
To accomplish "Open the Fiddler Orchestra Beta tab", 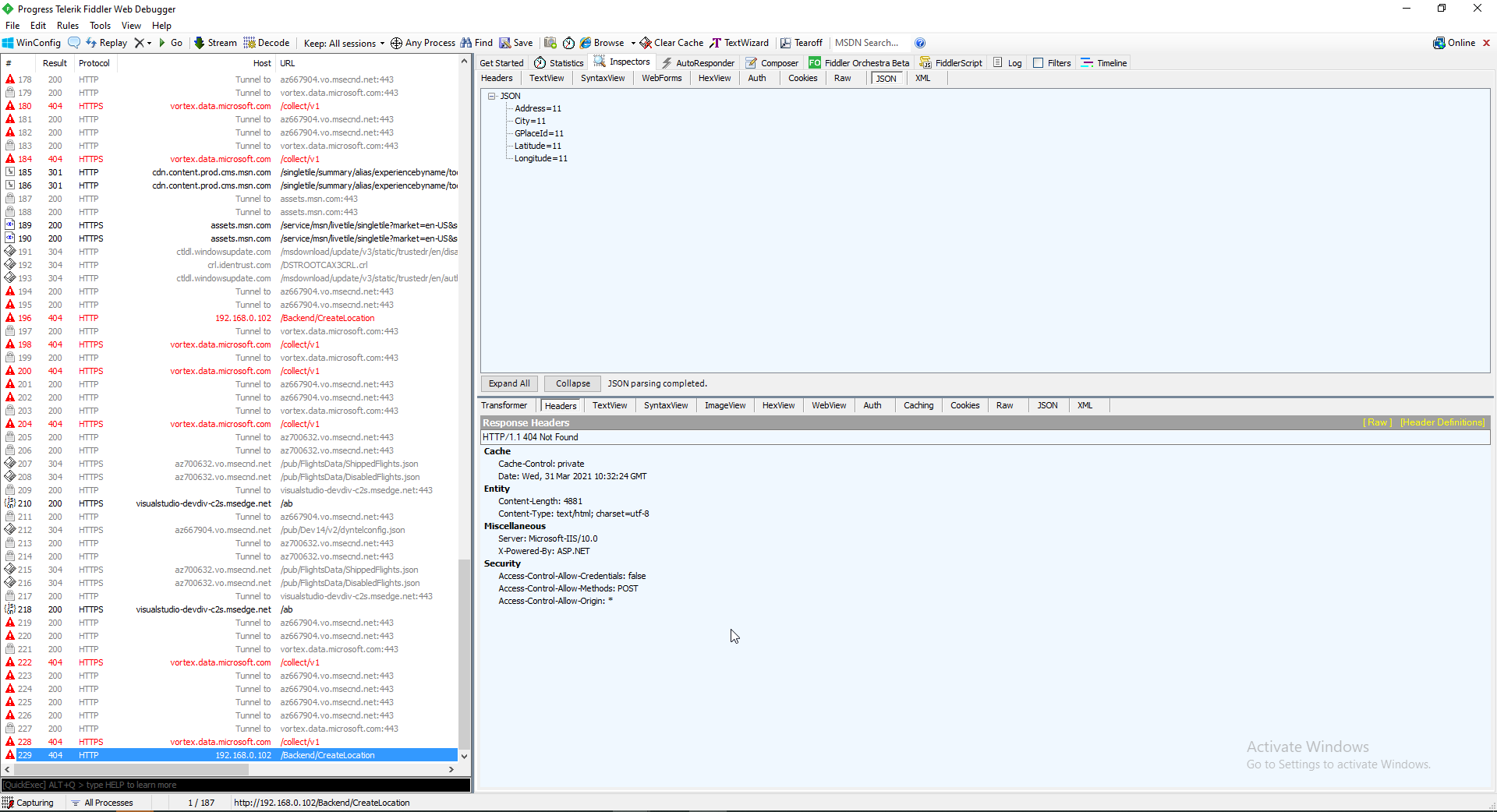I will [859, 63].
